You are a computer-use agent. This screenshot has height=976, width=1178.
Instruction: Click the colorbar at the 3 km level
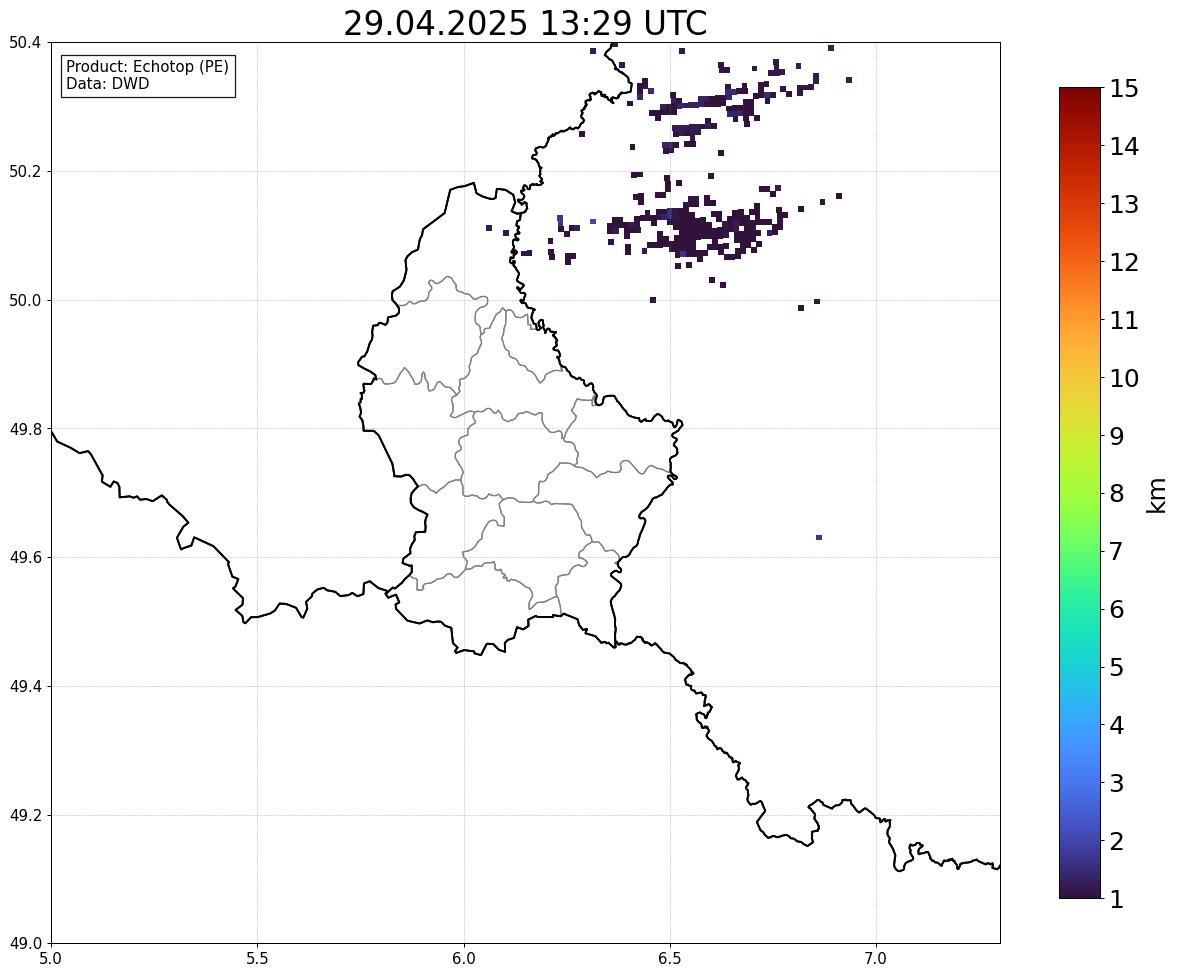pos(1080,783)
